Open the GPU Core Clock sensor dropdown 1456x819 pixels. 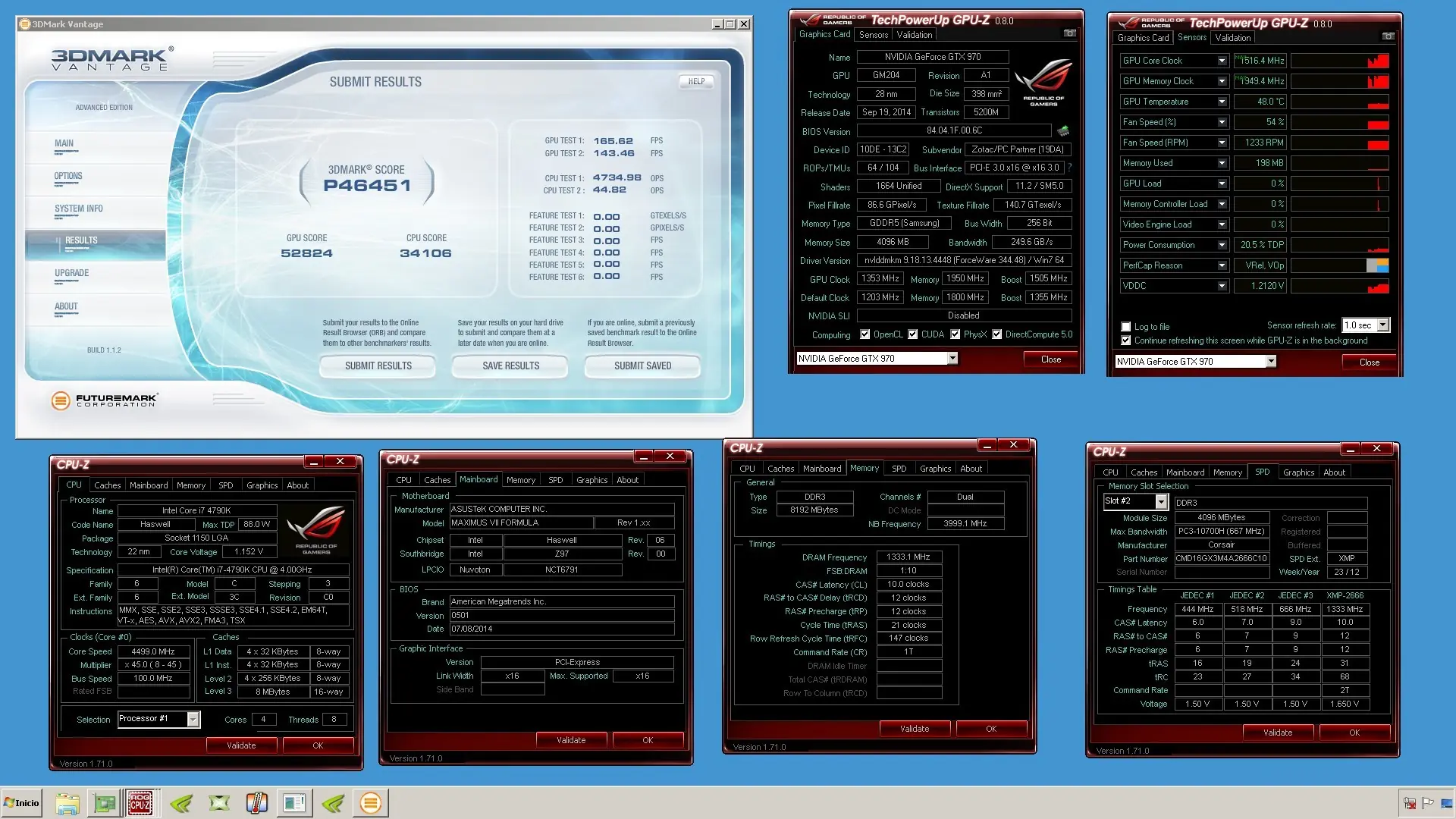point(1222,61)
